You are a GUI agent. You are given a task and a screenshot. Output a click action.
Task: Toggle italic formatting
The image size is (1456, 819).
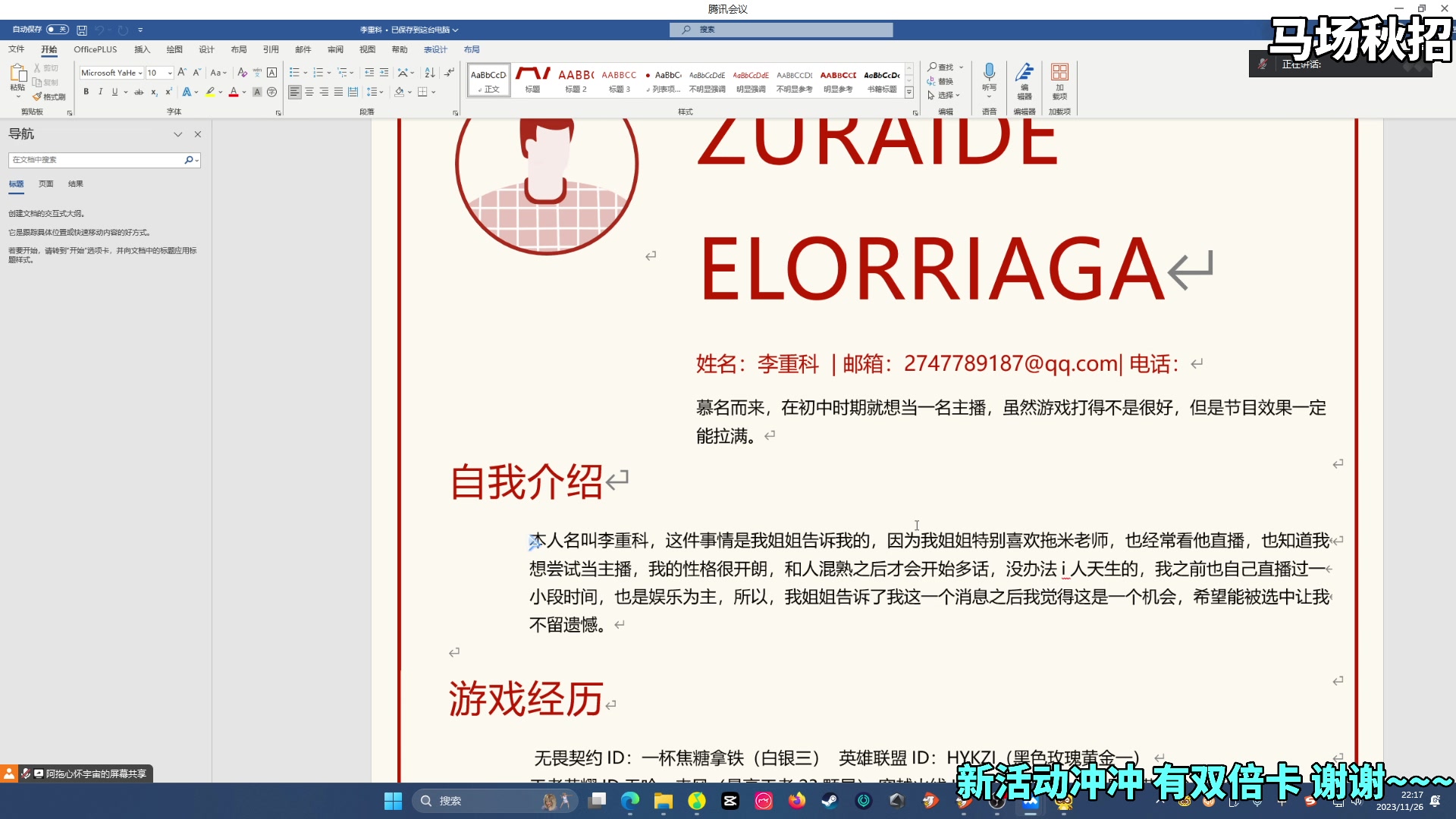(x=99, y=92)
